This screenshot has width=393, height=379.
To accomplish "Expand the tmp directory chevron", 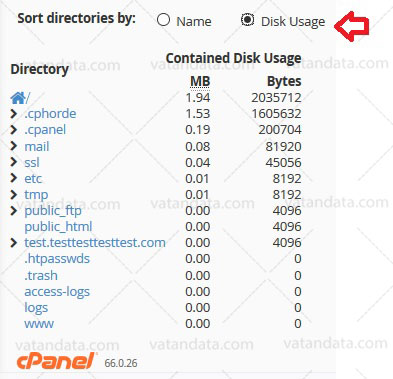I will pyautogui.click(x=13, y=194).
